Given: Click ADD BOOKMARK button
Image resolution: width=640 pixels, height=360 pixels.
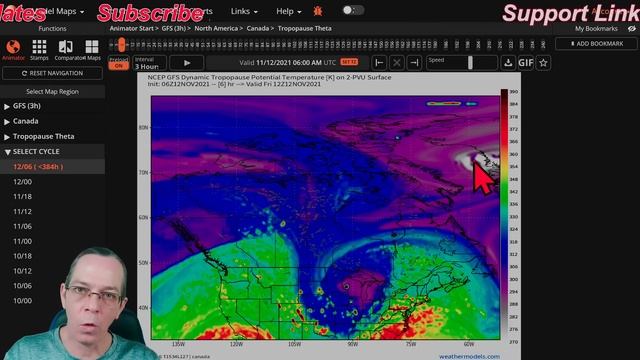Looking at the screenshot, I should coord(596,44).
